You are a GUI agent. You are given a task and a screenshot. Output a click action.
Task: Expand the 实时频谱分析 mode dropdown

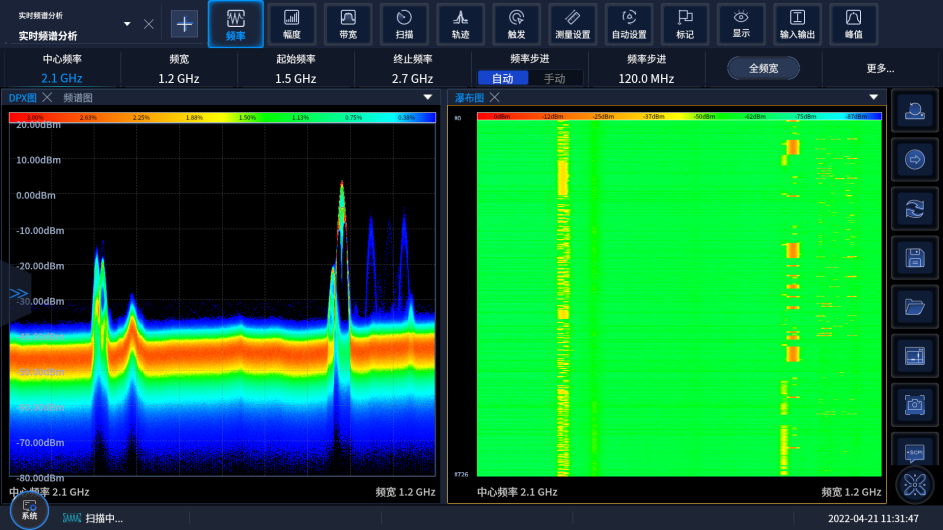tap(127, 24)
